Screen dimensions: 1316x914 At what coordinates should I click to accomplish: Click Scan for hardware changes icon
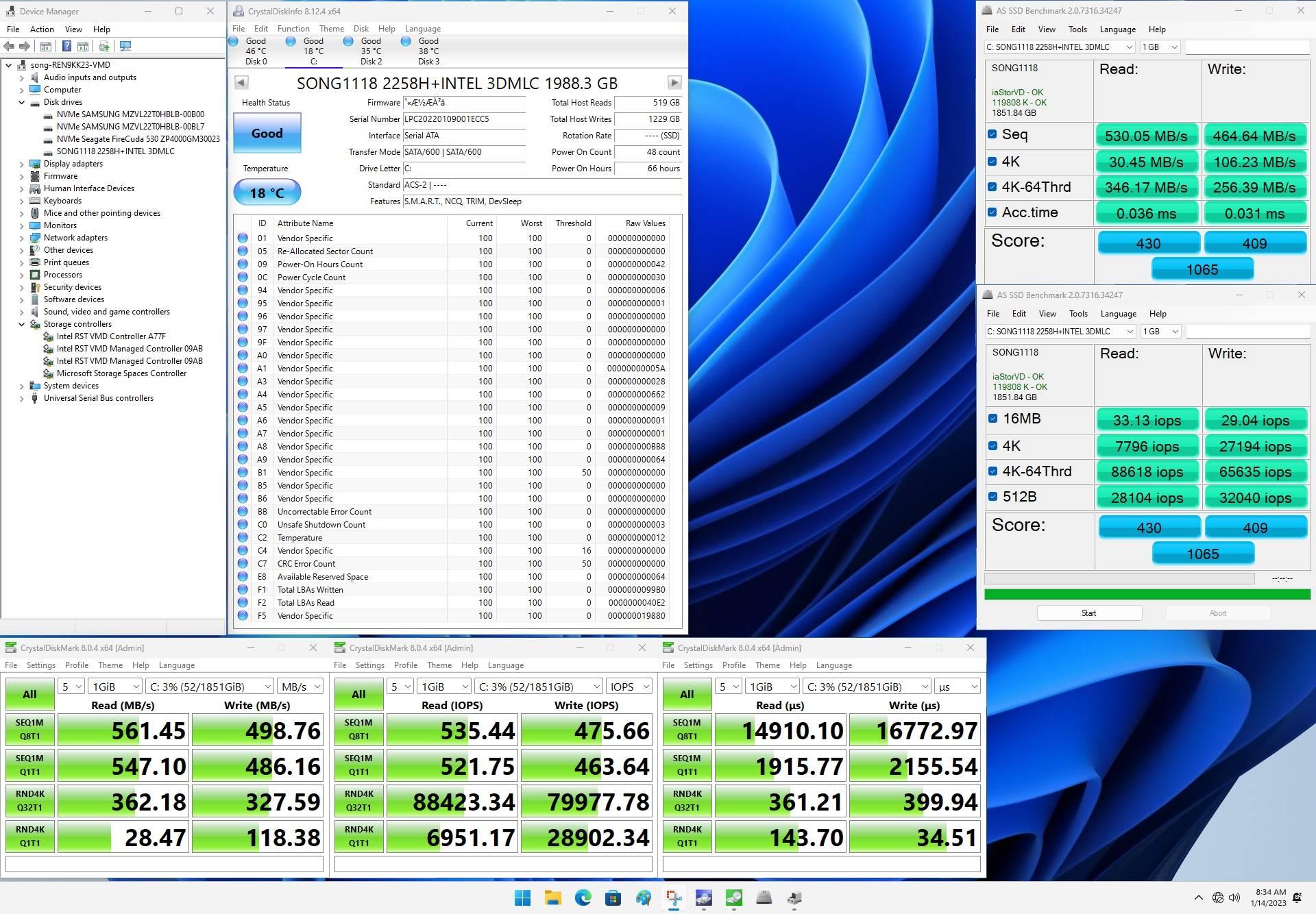point(125,46)
